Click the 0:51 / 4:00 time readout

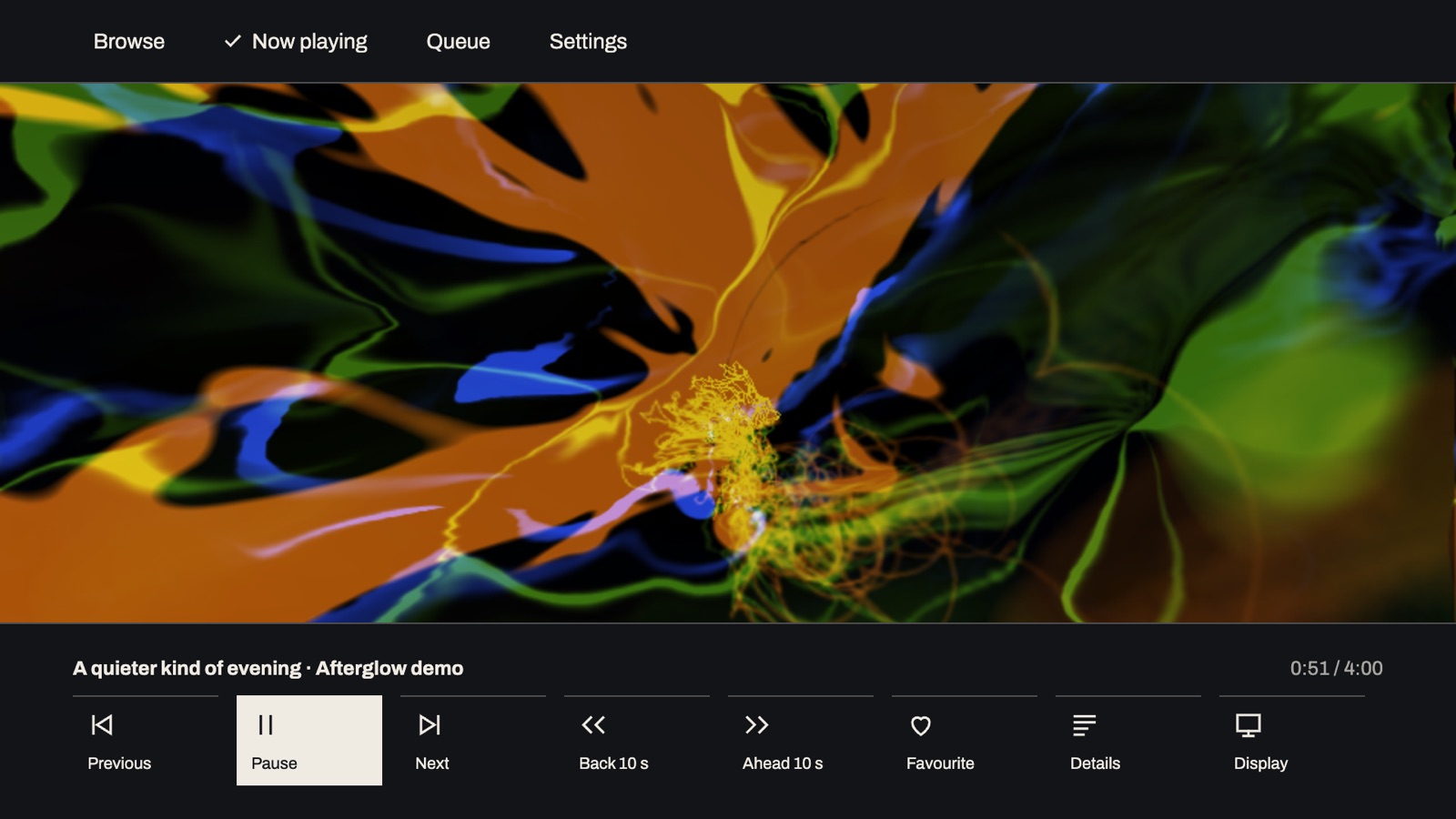pyautogui.click(x=1336, y=668)
